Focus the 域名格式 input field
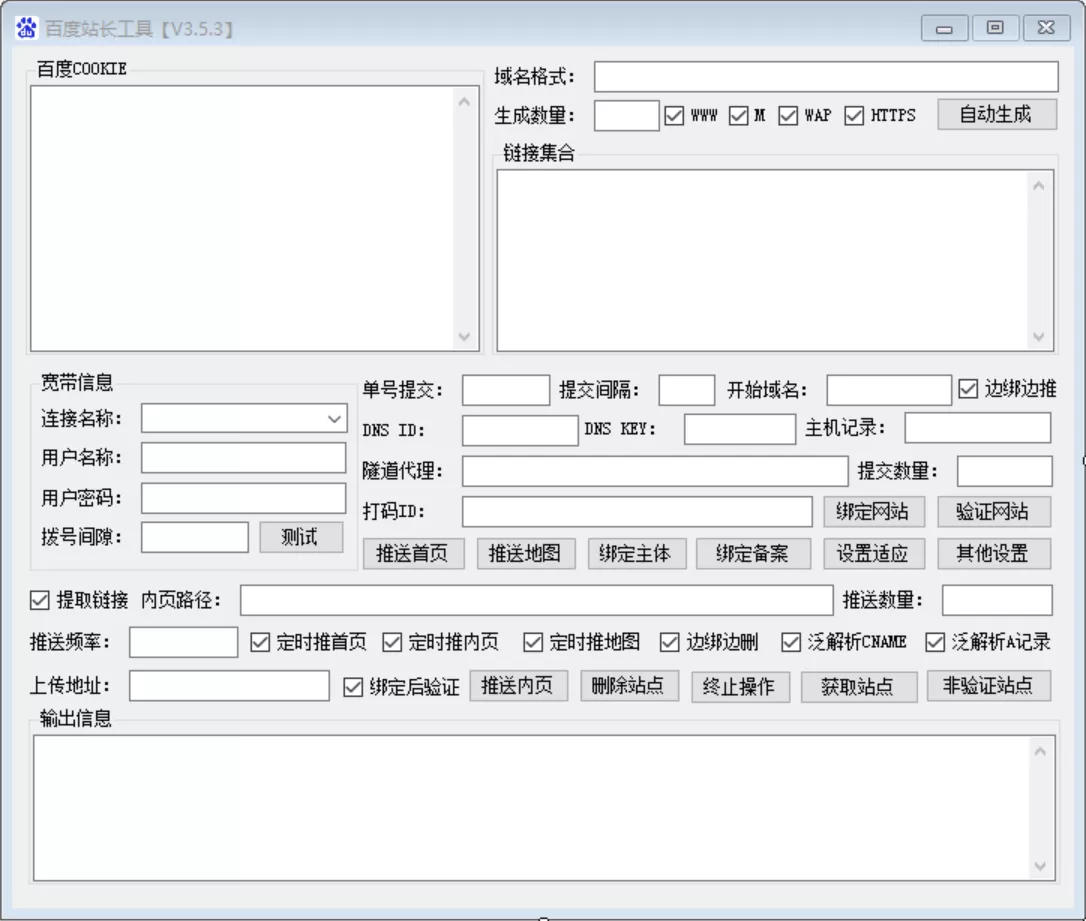This screenshot has width=1086, height=921. [826, 76]
